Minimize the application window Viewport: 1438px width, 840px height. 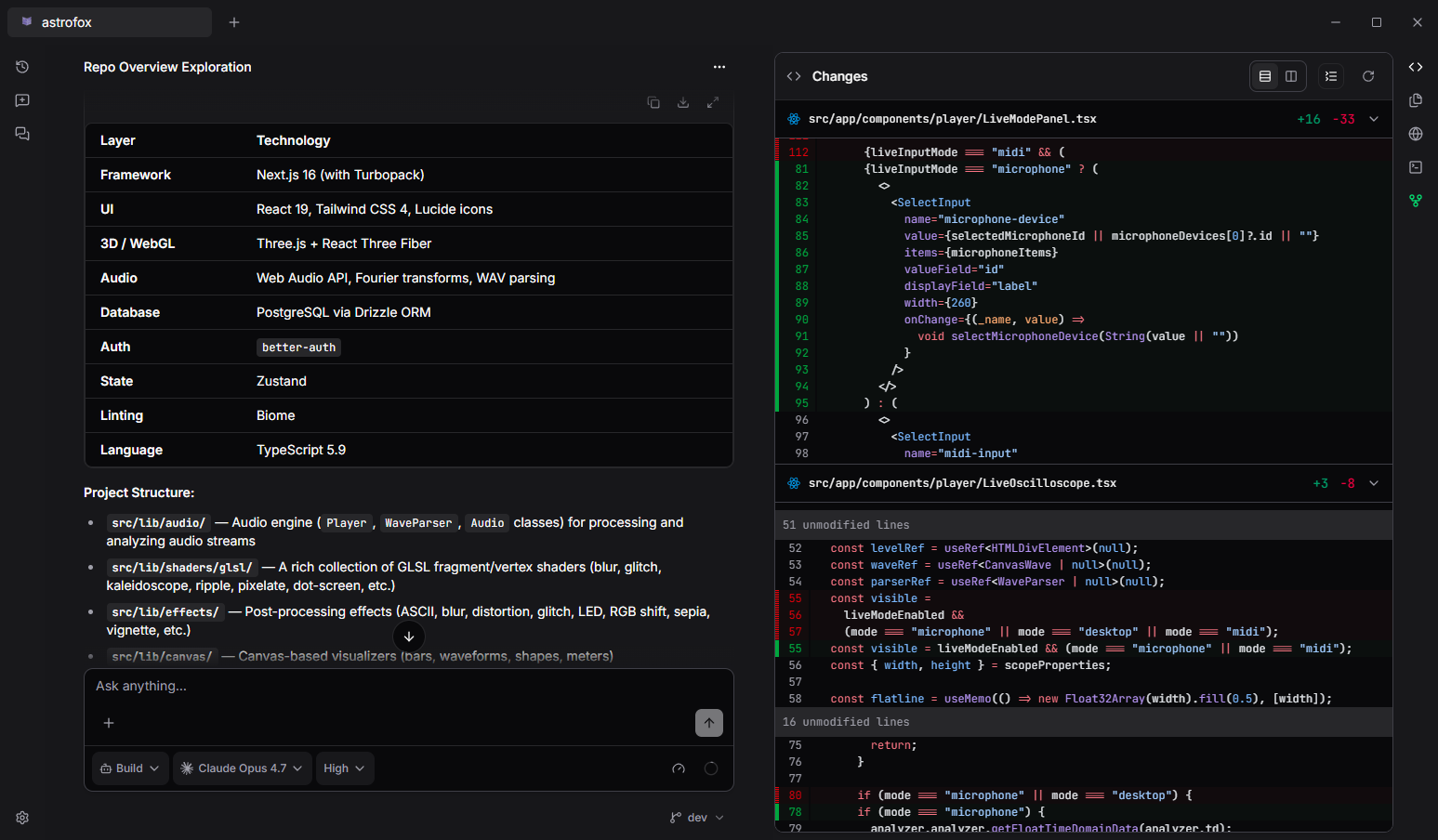click(x=1336, y=22)
